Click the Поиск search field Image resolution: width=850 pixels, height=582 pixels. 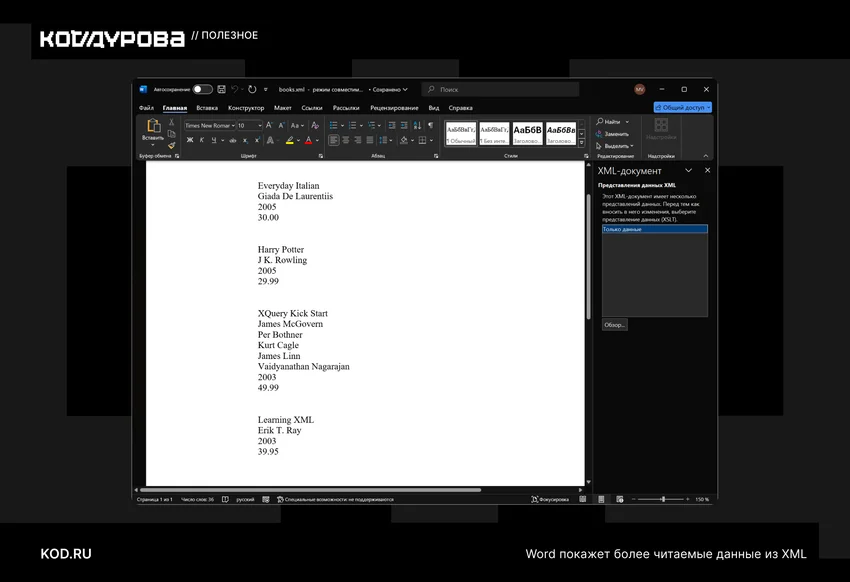(x=500, y=89)
